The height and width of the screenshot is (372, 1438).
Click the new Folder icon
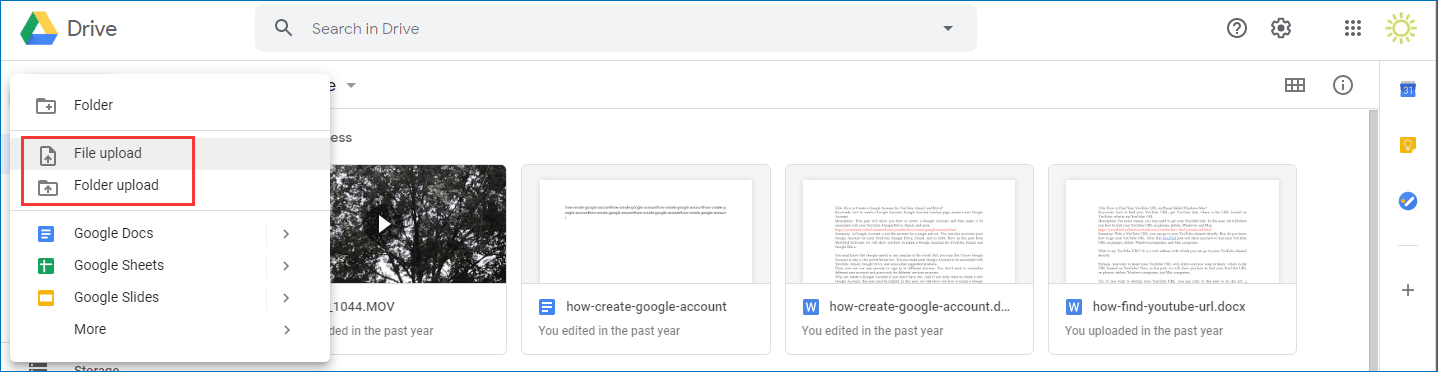(46, 106)
